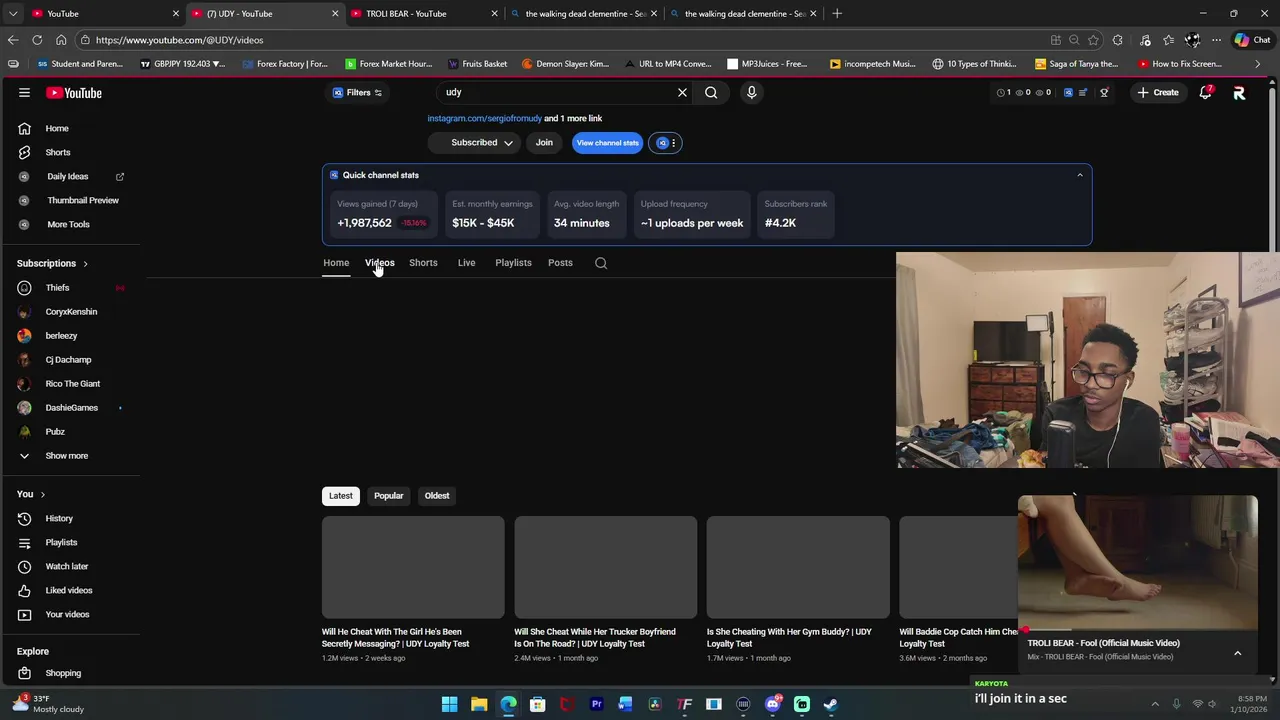Open a new browser tab with plus
The width and height of the screenshot is (1280, 720).
(x=837, y=14)
